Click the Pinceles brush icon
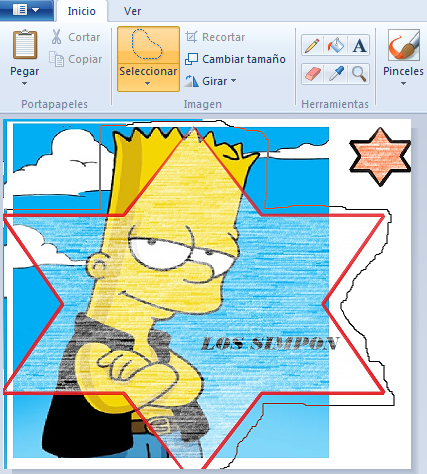 coord(403,45)
